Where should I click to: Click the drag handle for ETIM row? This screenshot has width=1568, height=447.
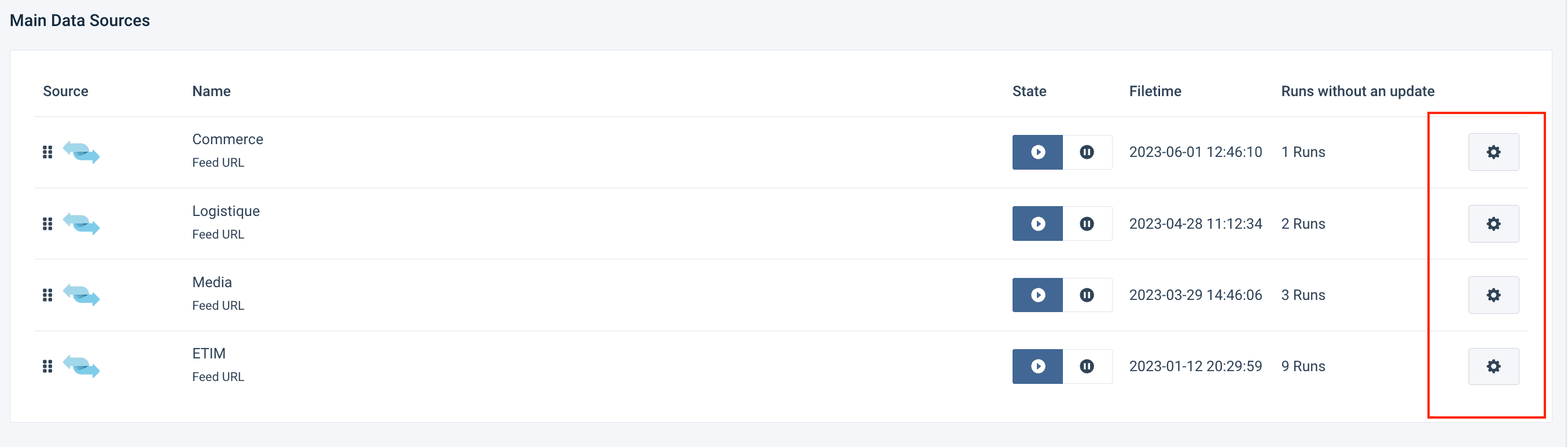point(47,367)
